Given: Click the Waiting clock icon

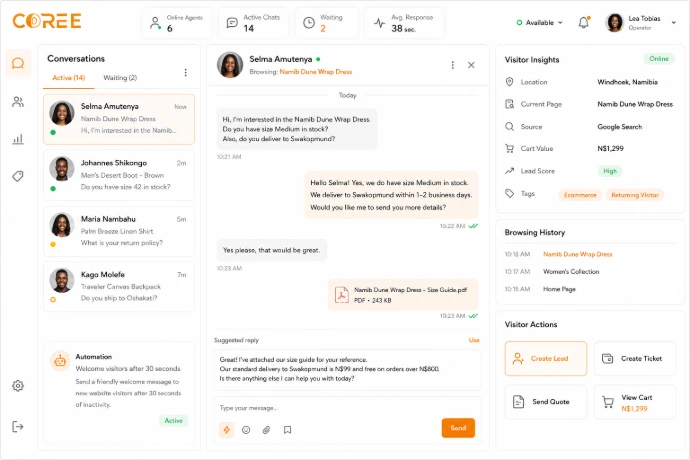Looking at the screenshot, I should tap(309, 23).
